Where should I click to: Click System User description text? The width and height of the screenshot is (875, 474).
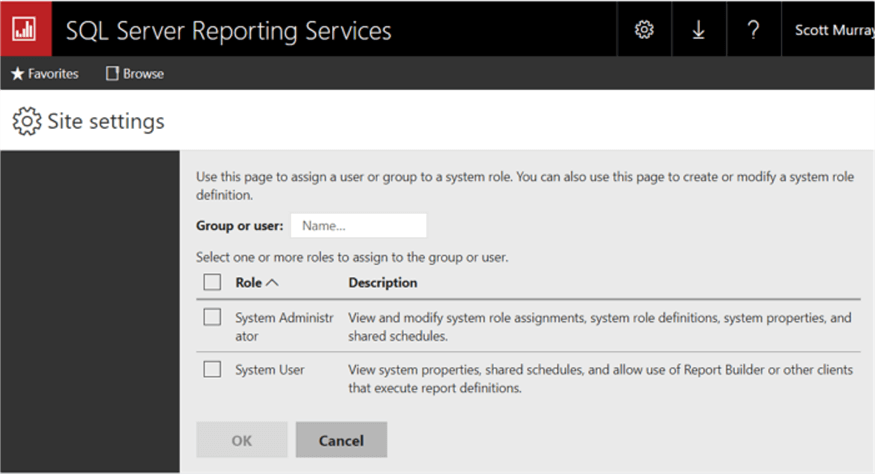pos(600,379)
